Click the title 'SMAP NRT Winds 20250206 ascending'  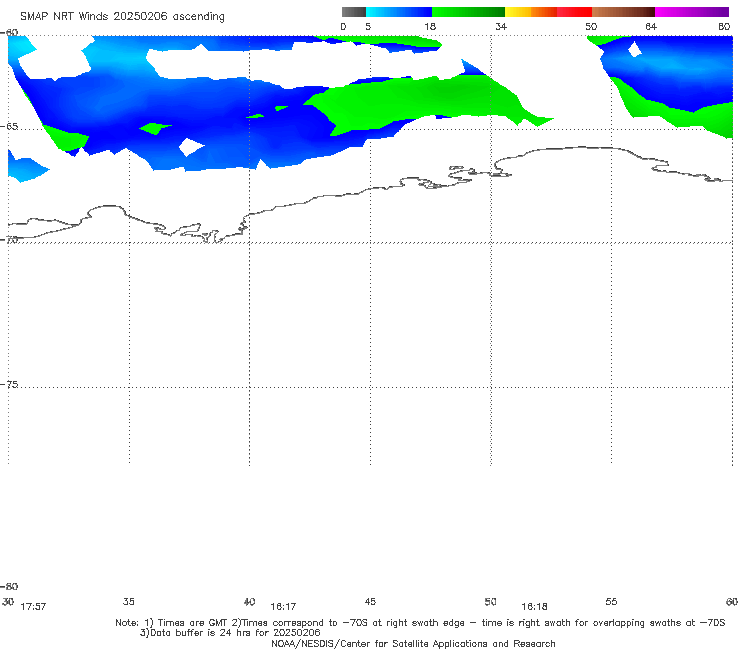[x=122, y=17]
